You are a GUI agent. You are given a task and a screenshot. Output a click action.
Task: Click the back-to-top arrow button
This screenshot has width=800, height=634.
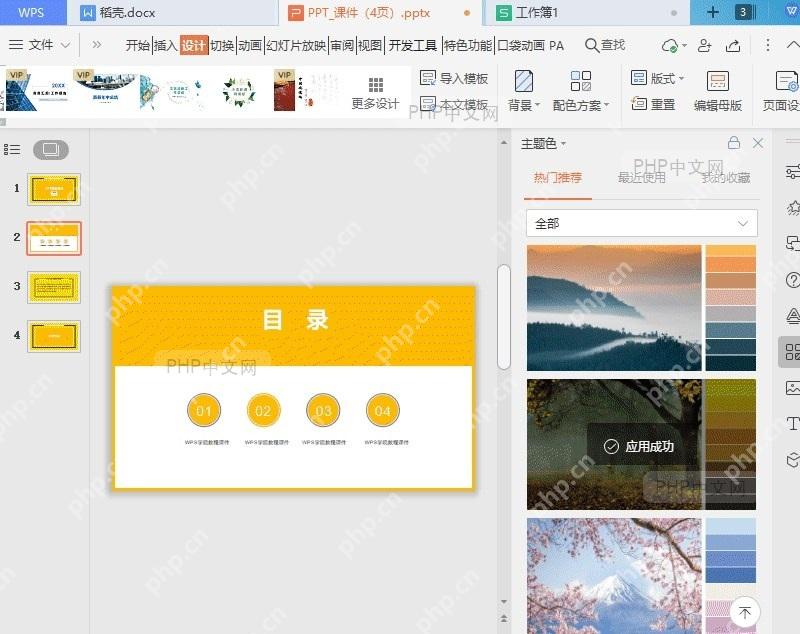pos(745,612)
